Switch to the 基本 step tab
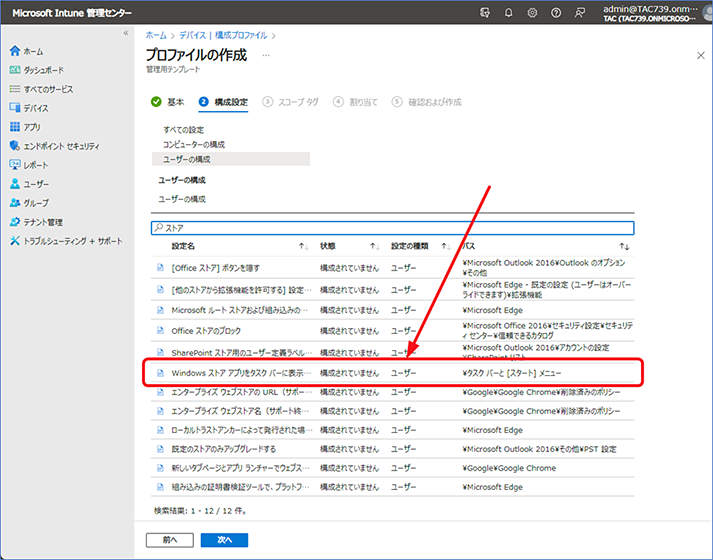The width and height of the screenshot is (713, 560). 167,102
